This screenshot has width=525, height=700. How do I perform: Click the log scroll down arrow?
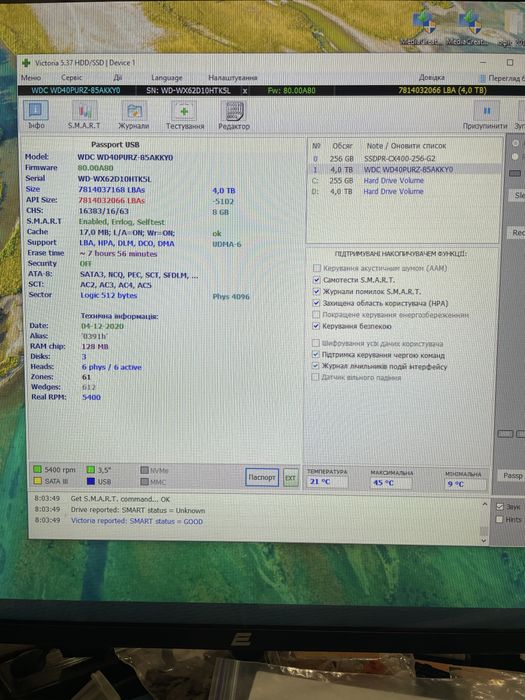click(484, 540)
